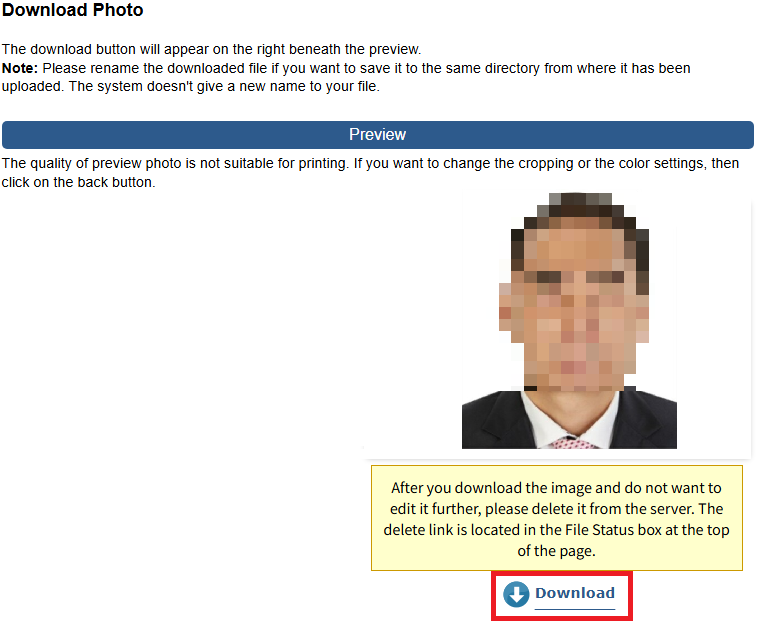The height and width of the screenshot is (624, 759).
Task: Click the white card area left of the photo
Action: point(411,324)
